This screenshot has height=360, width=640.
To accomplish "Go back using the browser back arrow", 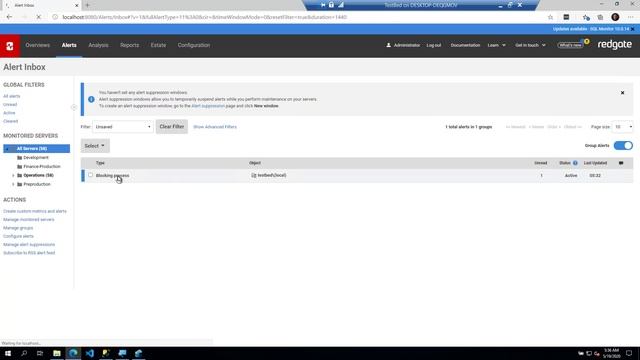I will 9,17.
